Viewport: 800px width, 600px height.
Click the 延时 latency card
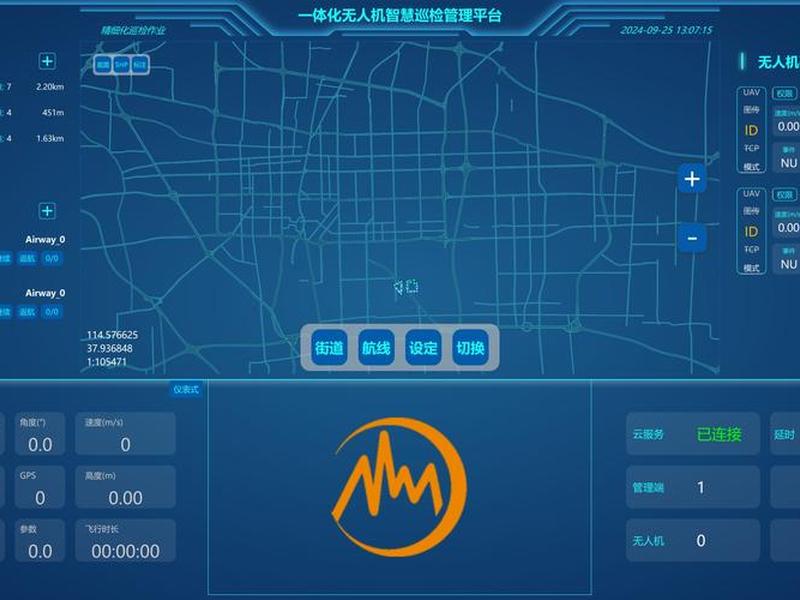tap(785, 434)
